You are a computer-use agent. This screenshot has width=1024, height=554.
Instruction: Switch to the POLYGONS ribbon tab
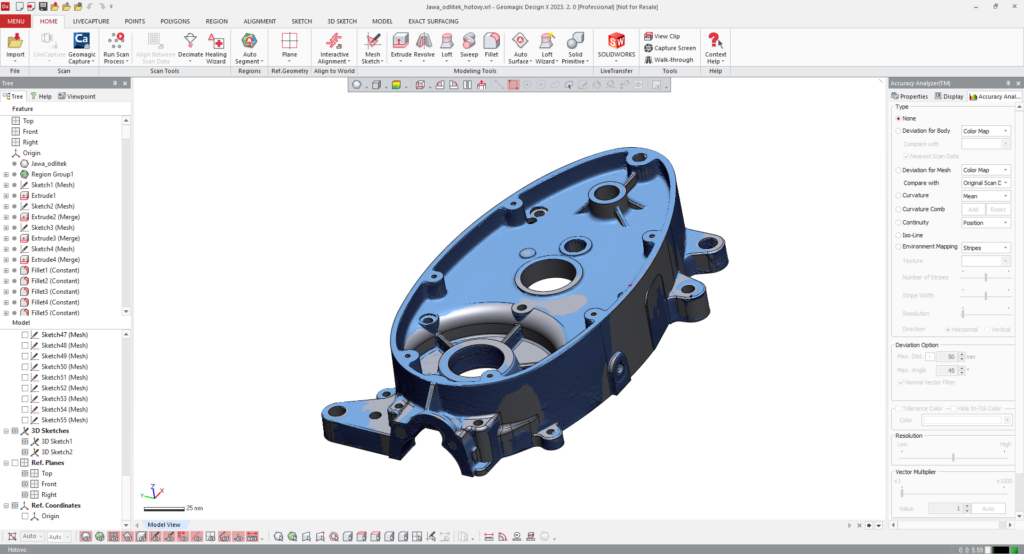(174, 20)
